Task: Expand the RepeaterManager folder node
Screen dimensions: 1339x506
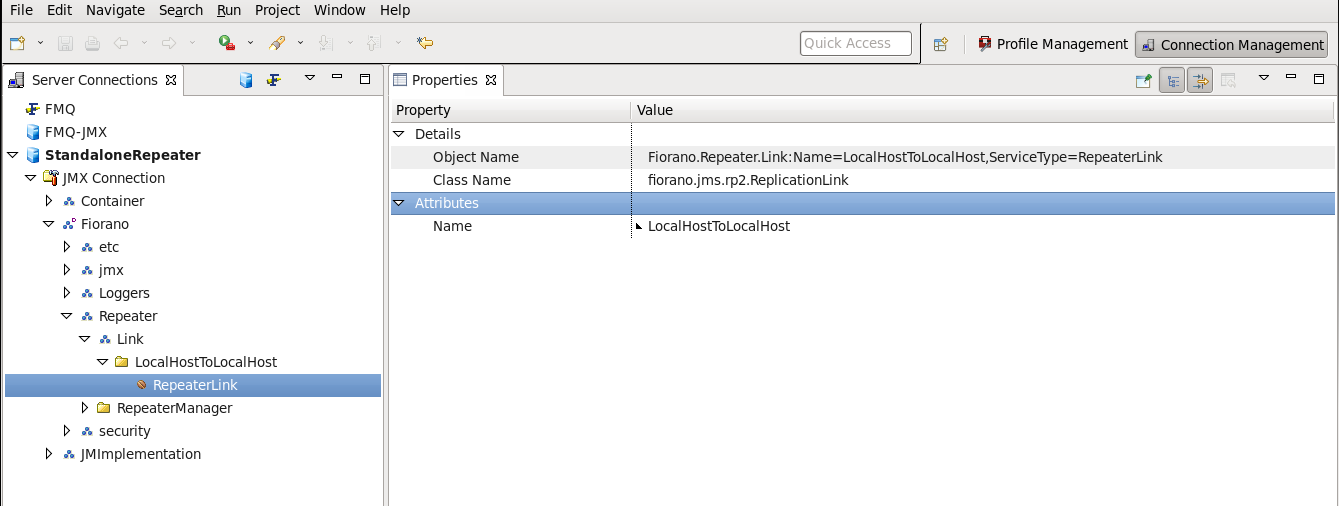Action: (x=85, y=408)
